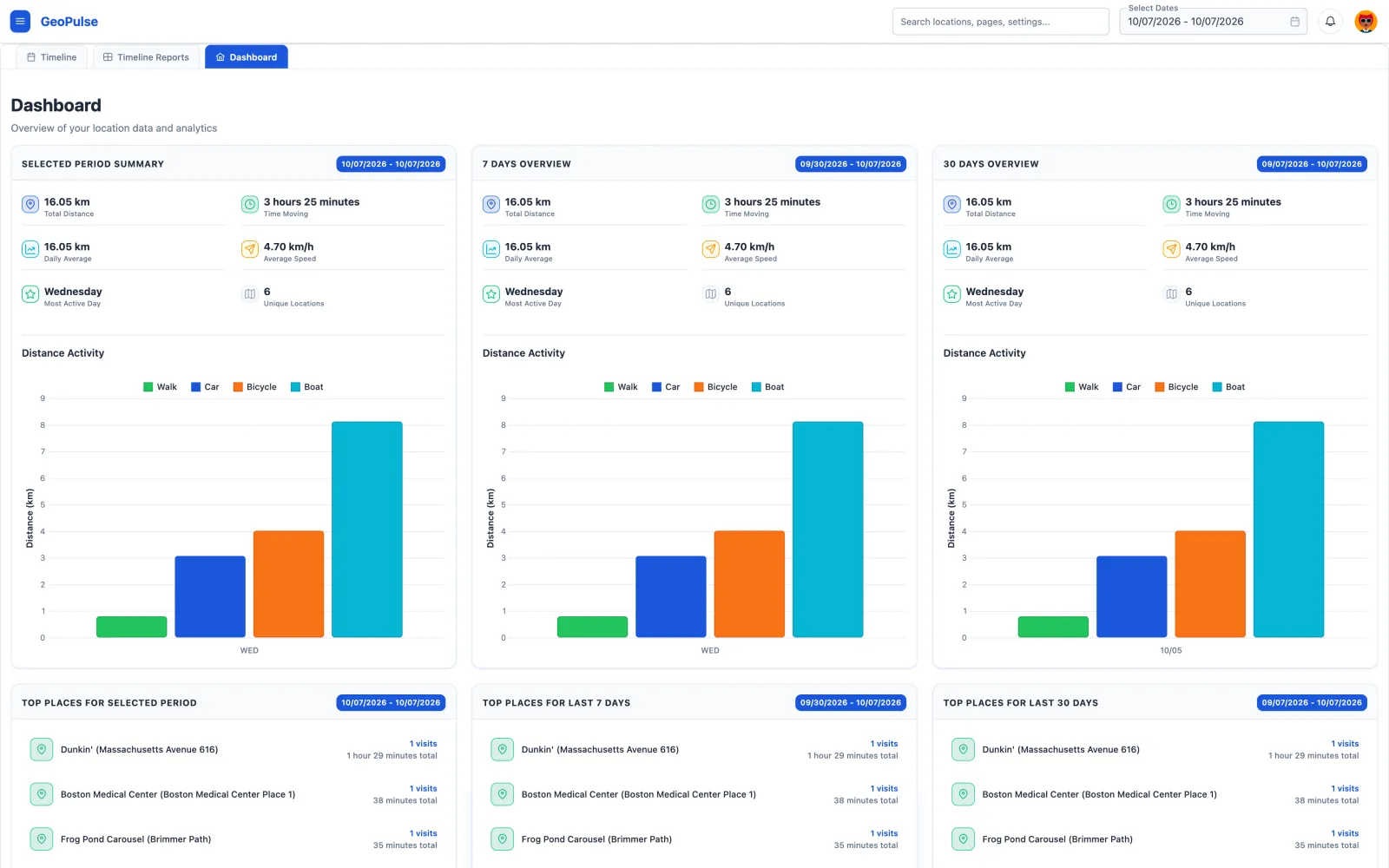Open the notifications bell
Viewport: 1389px width, 868px height.
(1330, 22)
